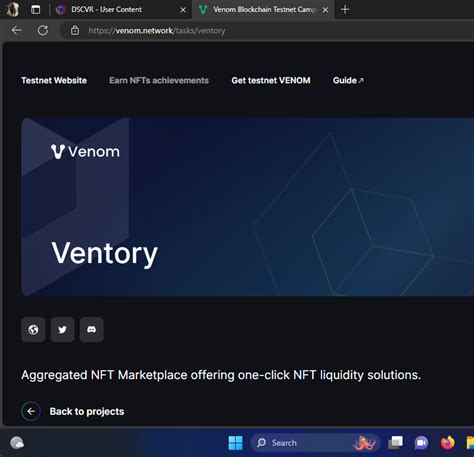474x457 pixels.
Task: Open browser profile avatar icon
Action: (12, 9)
